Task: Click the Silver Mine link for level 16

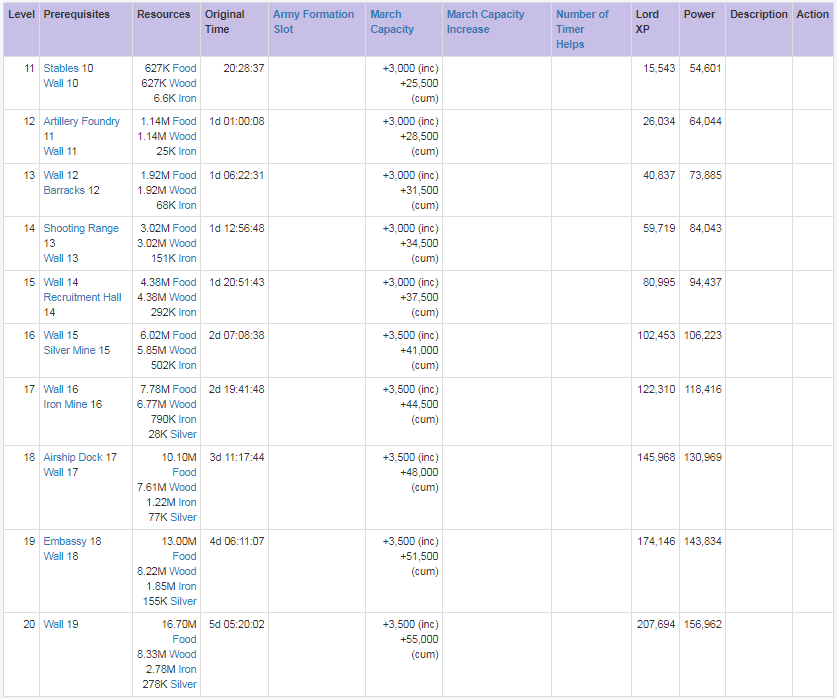Action: pyautogui.click(x=69, y=350)
